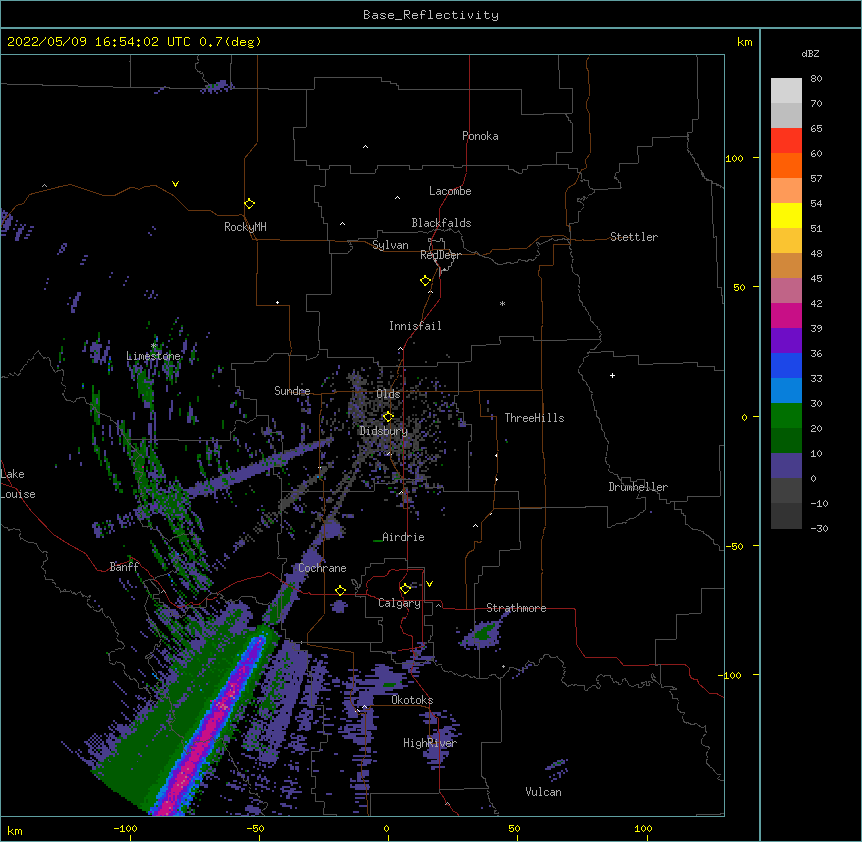Click the RockyMH label
Screen dimensions: 862x842
[x=245, y=227]
